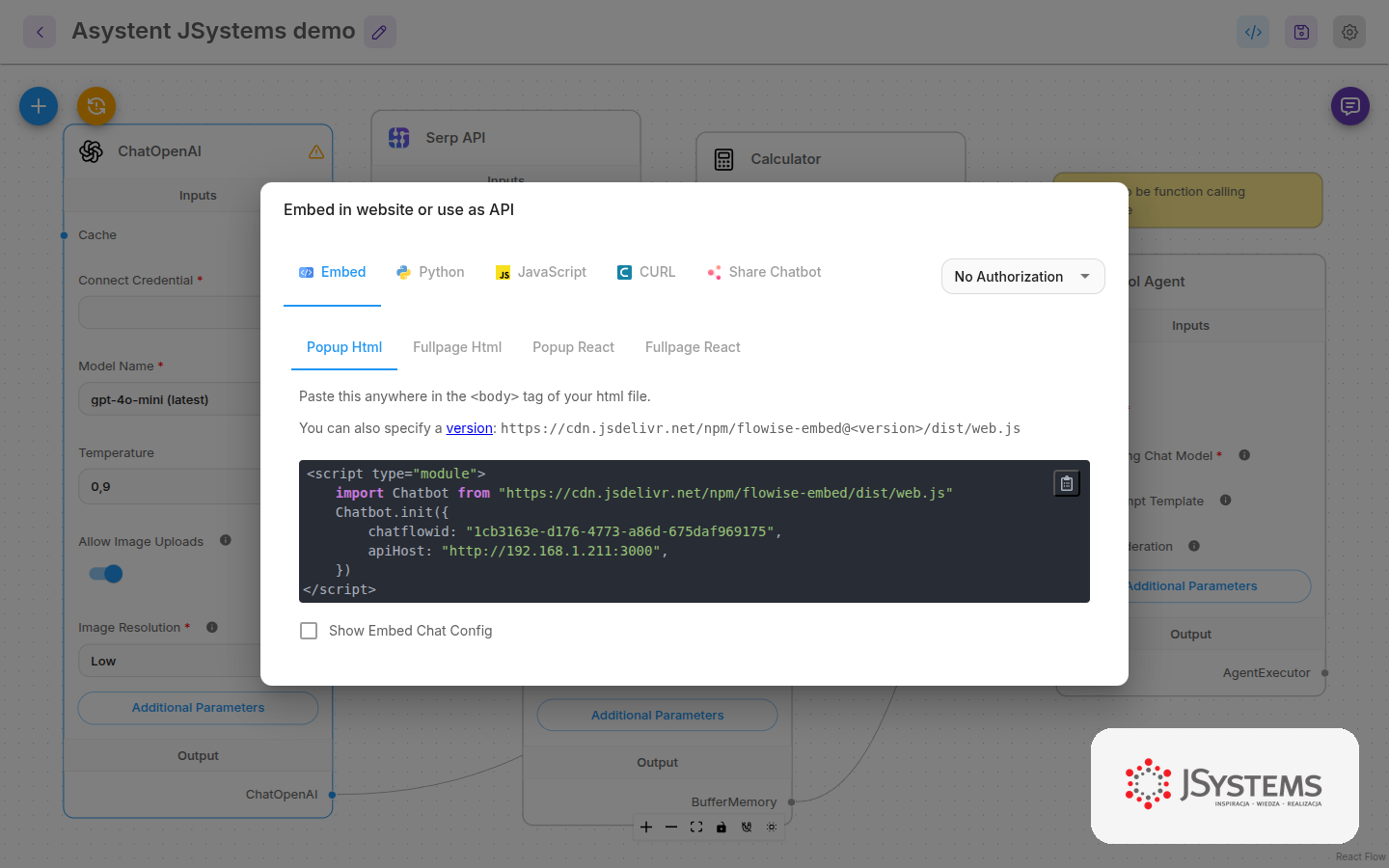Click the info icon beside Image Resolution

212,627
